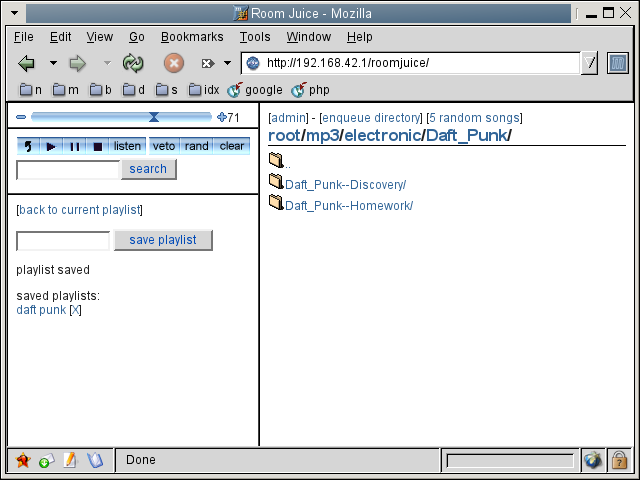
Task: Click the browser Reload icon
Action: point(133,63)
